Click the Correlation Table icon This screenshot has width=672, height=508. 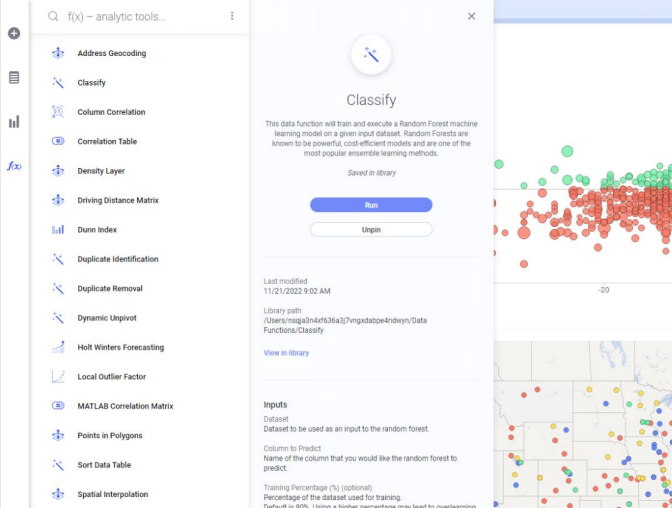58,142
